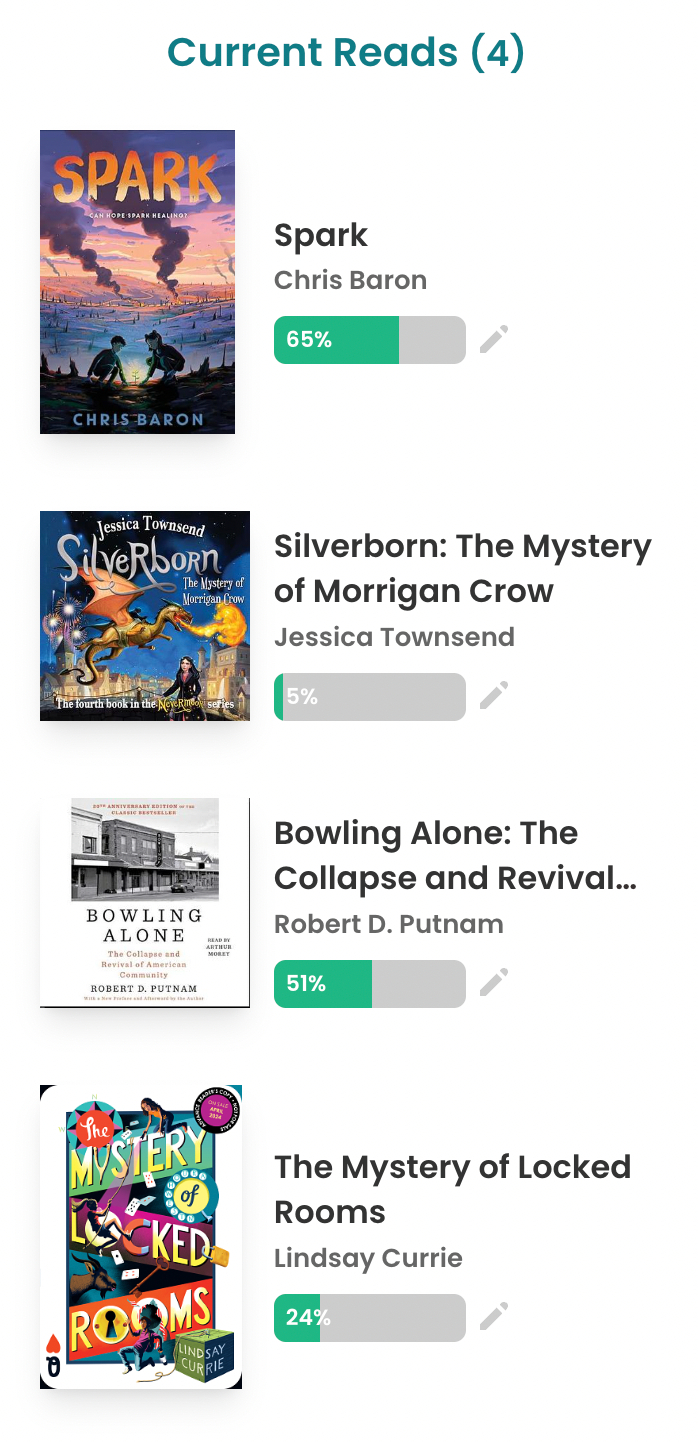The image size is (698, 1442).
Task: Click the Current Reads (4) heading
Action: pyautogui.click(x=346, y=53)
